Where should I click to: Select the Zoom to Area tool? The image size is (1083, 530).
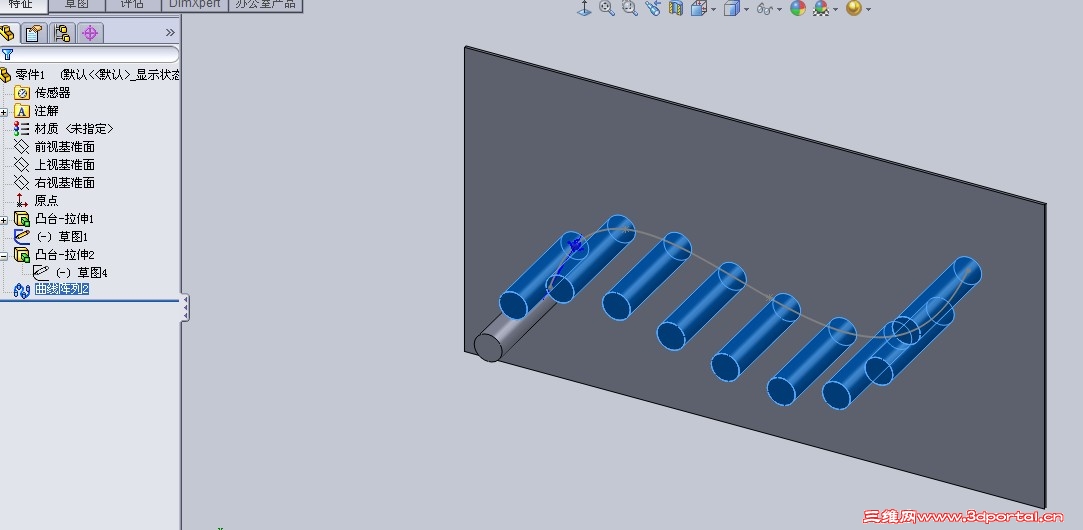(x=629, y=8)
